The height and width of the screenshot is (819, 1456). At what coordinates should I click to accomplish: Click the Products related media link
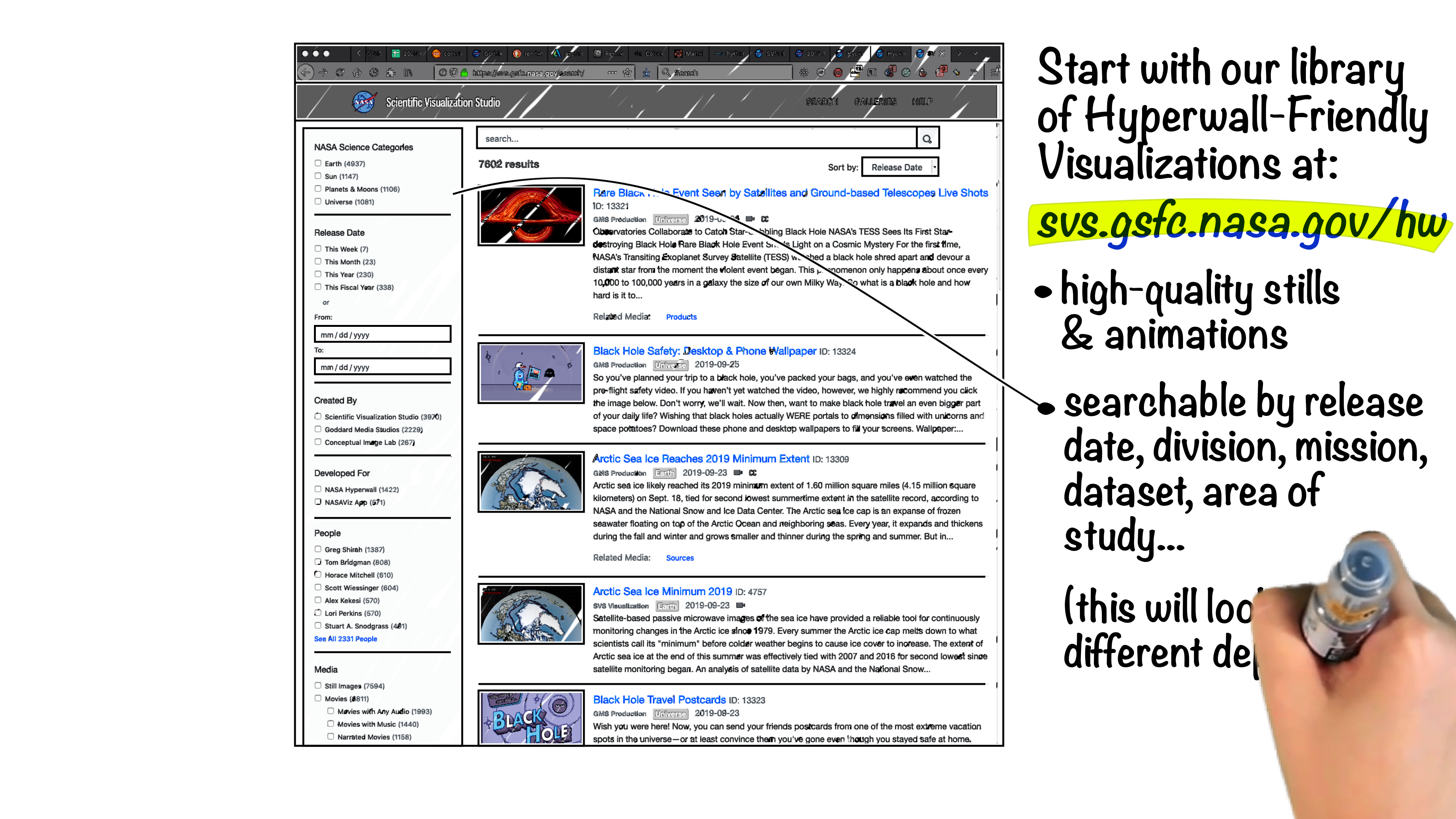click(x=681, y=317)
